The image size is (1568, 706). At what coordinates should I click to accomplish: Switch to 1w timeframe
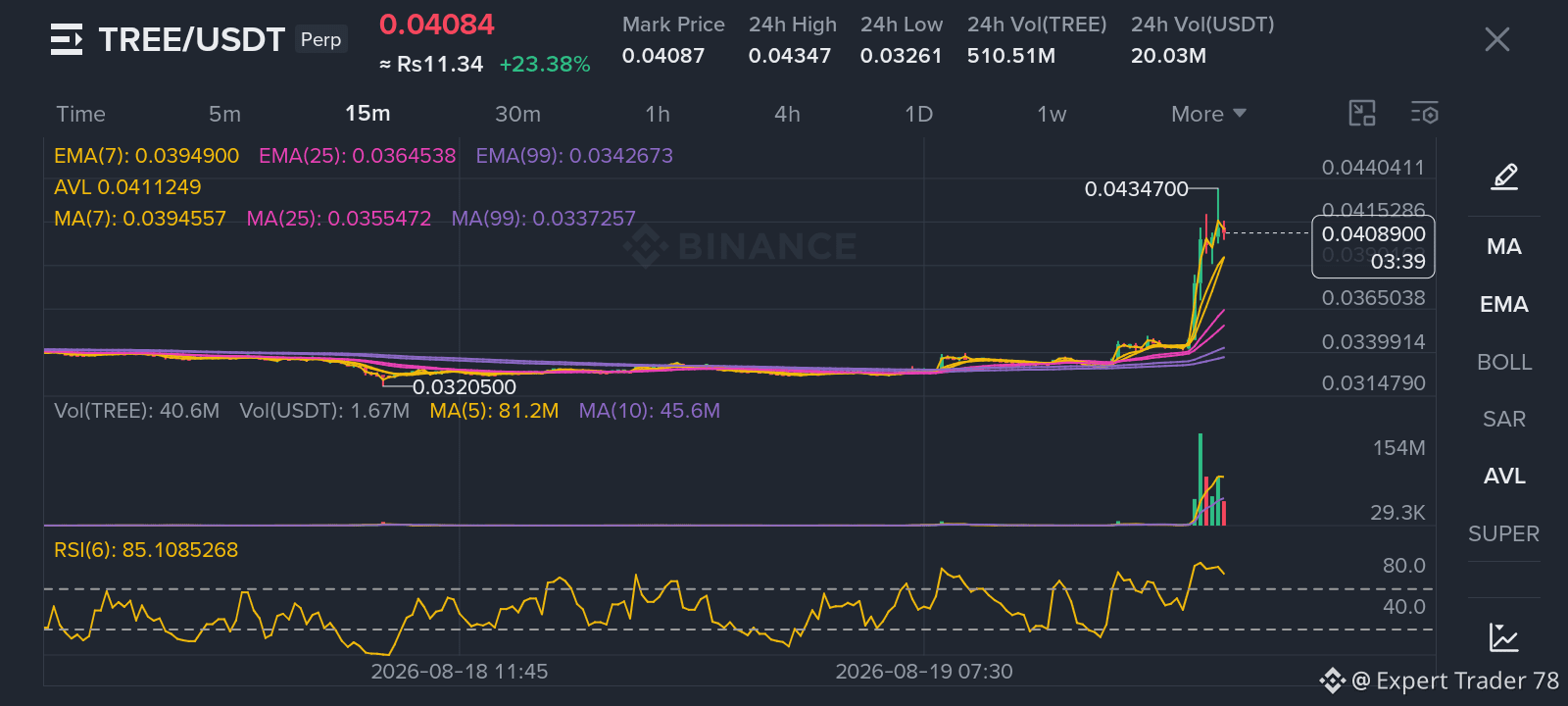click(x=1052, y=114)
